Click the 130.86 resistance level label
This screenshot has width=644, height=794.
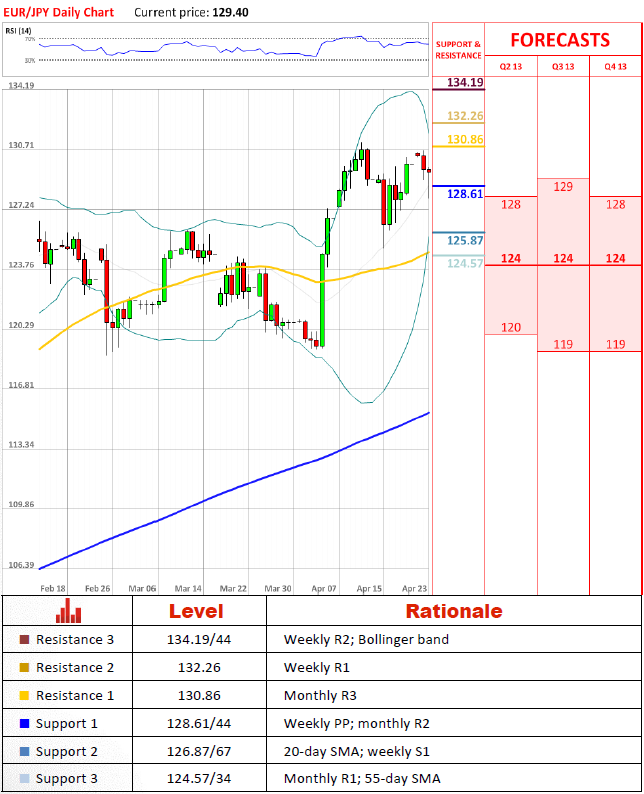click(465, 139)
